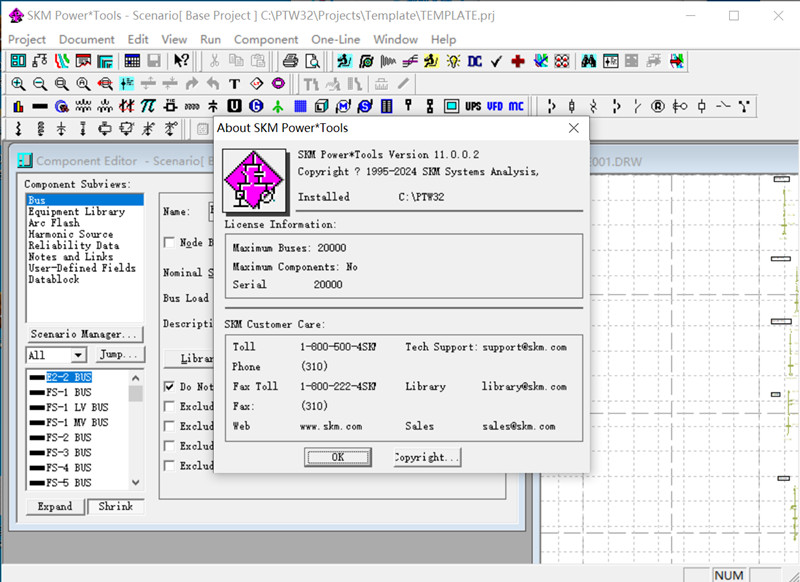Insert a new Bus bar component
Viewport: 800px width, 582px height.
pyautogui.click(x=40, y=106)
